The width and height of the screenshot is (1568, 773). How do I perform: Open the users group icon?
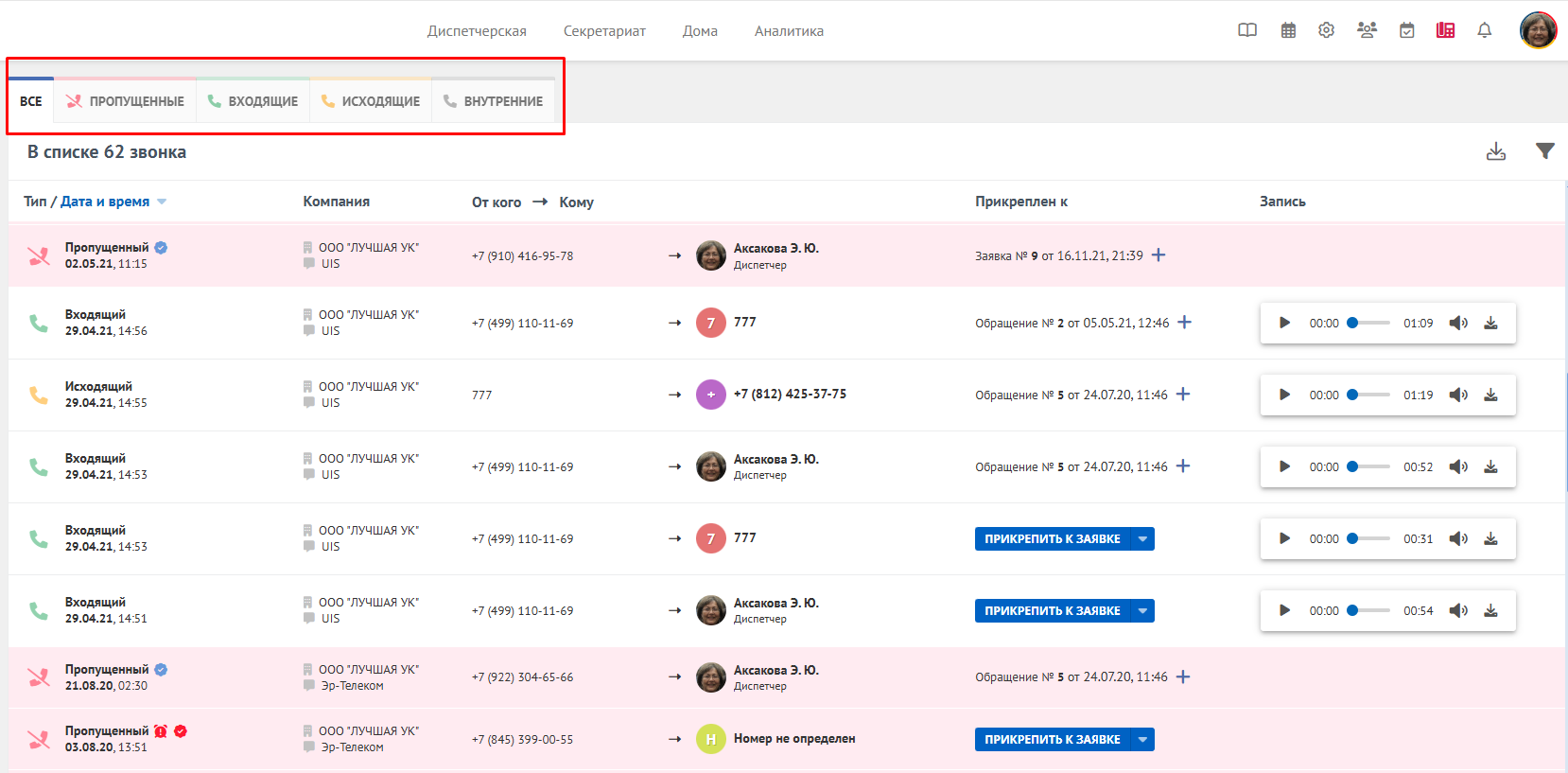pos(1367,30)
